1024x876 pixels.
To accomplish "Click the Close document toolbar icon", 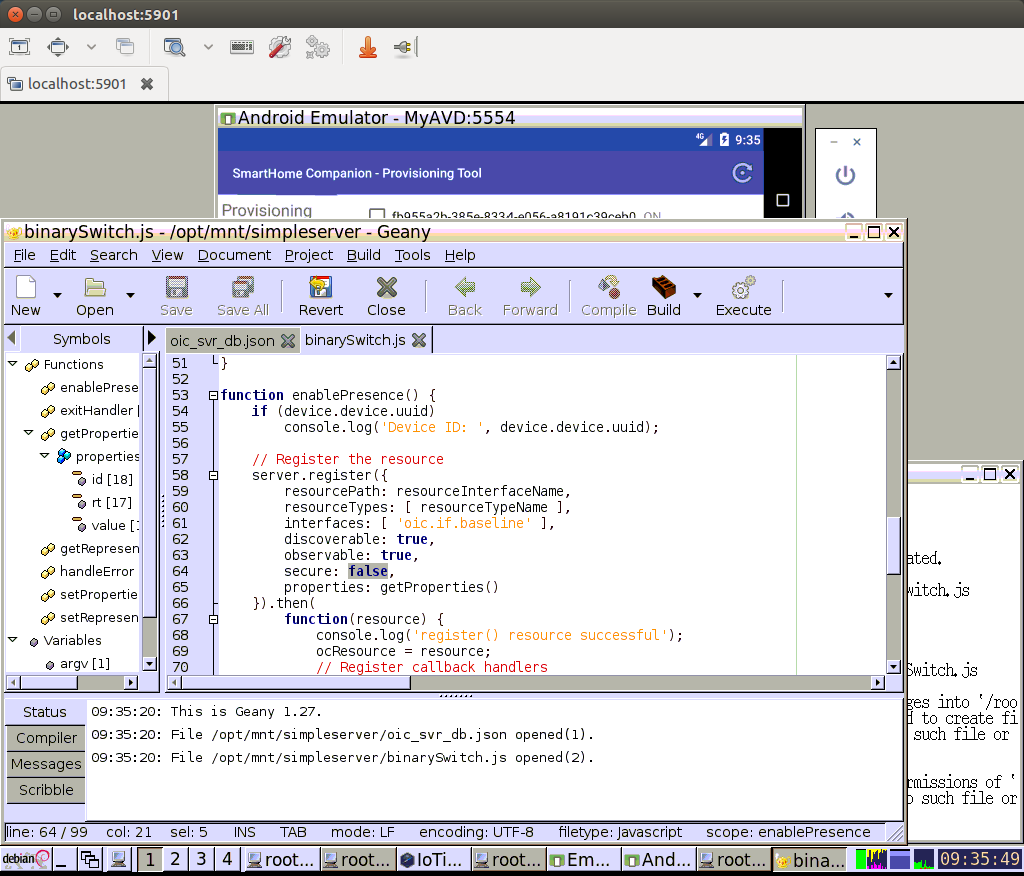I will coord(386,288).
